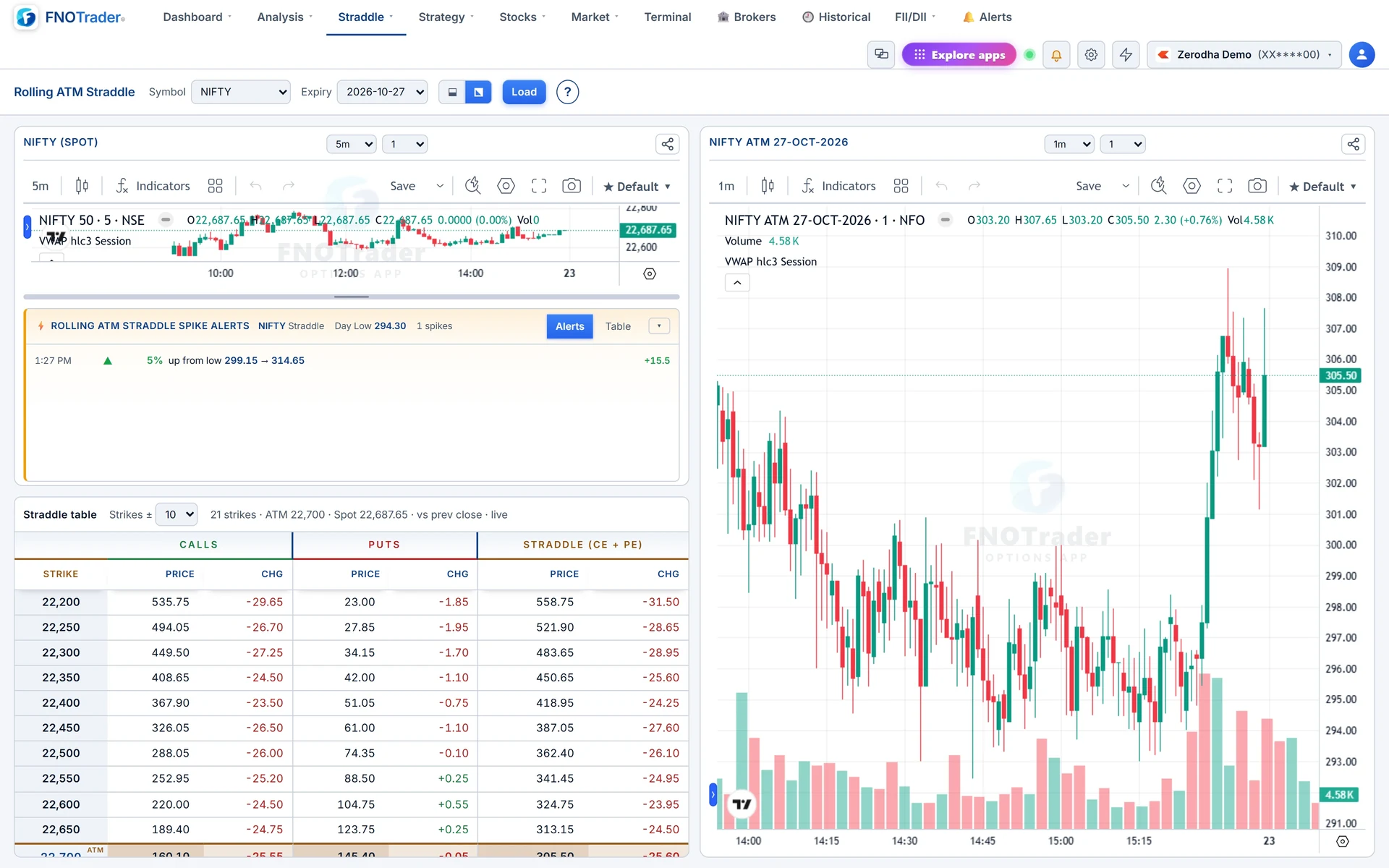This screenshot has width=1389, height=868.
Task: Open Indicators in ATM straddle chart toolbar
Action: tap(839, 186)
